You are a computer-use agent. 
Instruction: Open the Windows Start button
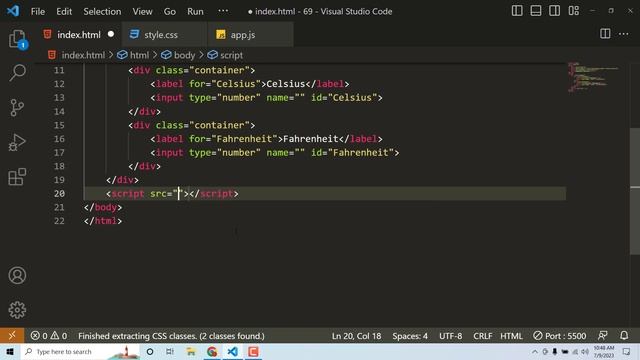click(9, 351)
